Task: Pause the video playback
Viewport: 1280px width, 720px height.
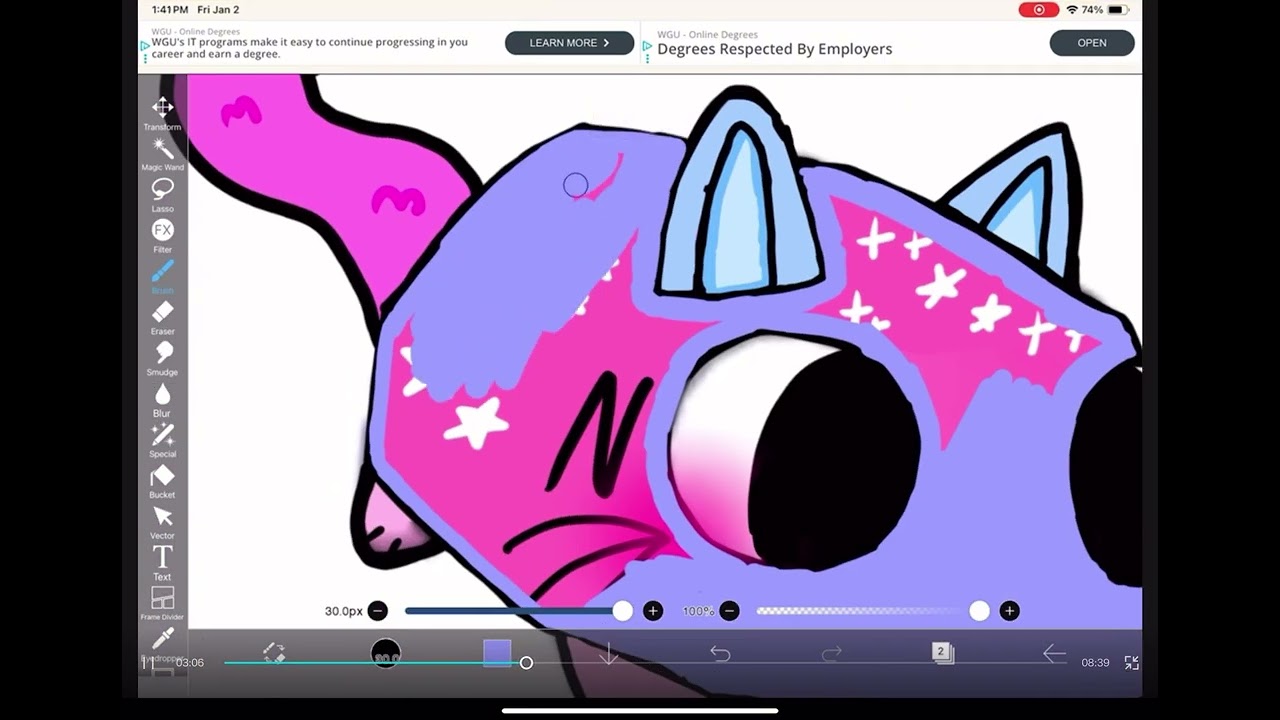Action: (x=148, y=662)
